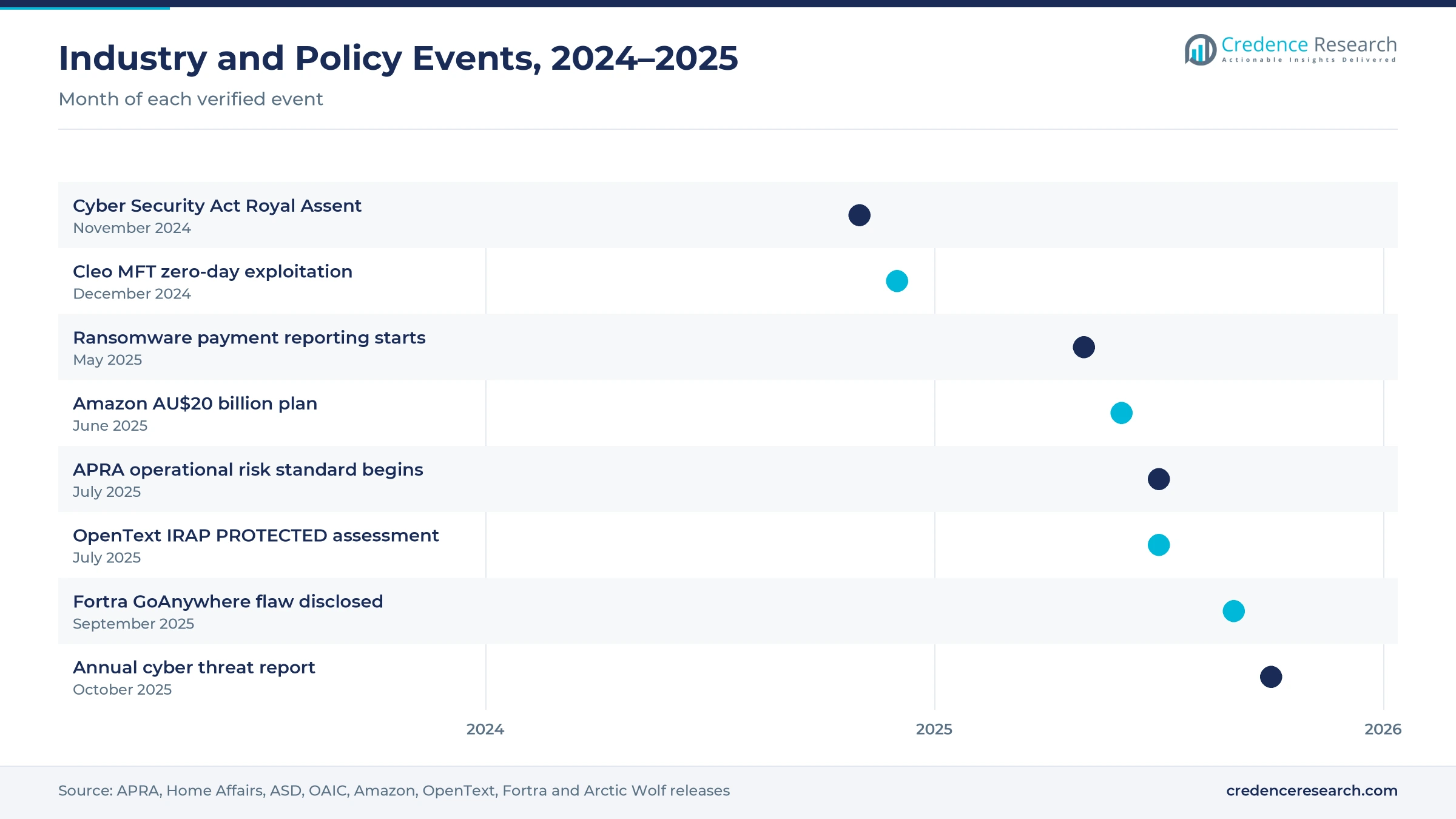Click the Annual cyber threat report label

tap(194, 667)
